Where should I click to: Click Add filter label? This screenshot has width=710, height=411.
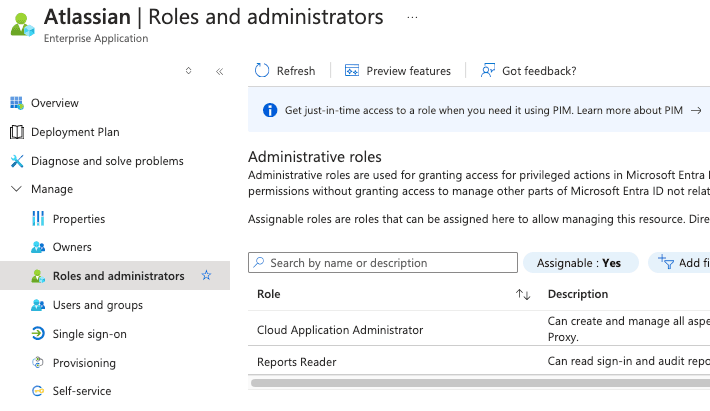click(x=694, y=263)
